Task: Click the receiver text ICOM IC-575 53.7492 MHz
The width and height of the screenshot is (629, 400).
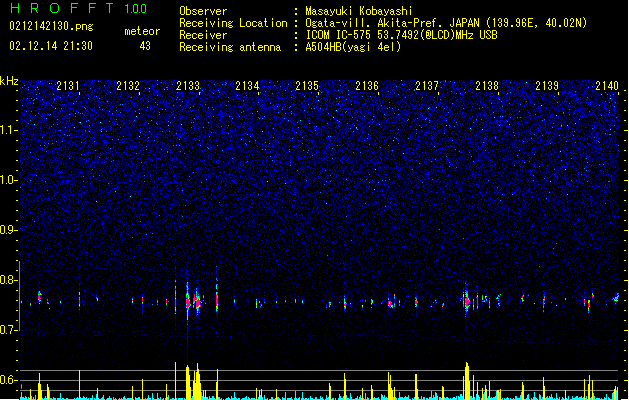Action: coord(401,35)
